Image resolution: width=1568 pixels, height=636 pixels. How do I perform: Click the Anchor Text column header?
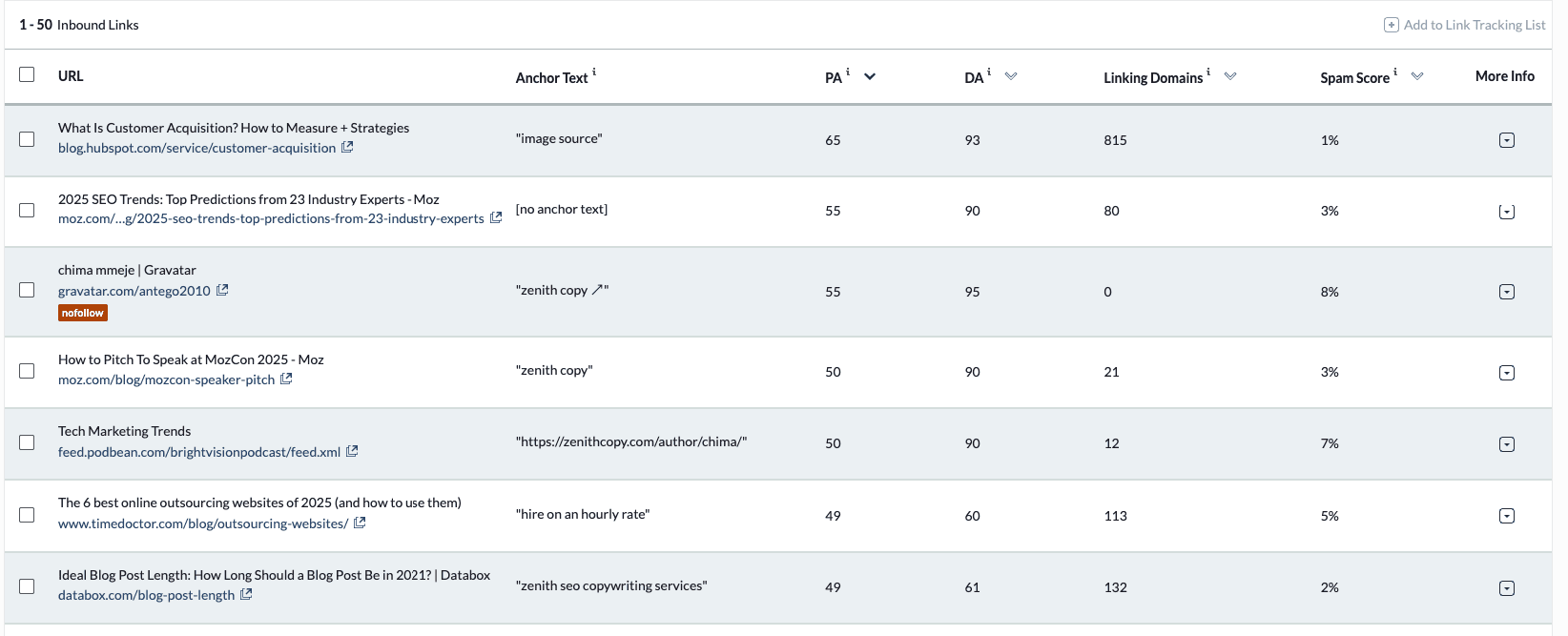[x=551, y=78]
